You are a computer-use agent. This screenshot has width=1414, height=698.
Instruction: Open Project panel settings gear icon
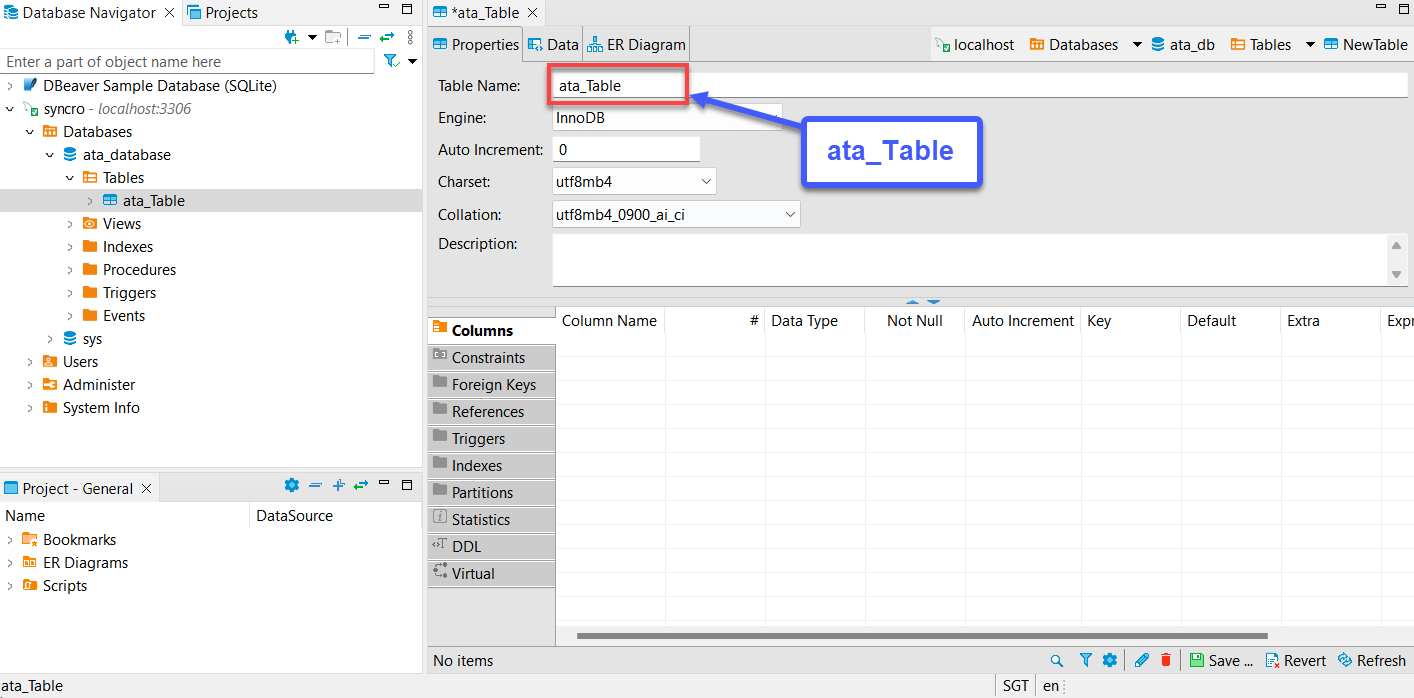(x=292, y=485)
